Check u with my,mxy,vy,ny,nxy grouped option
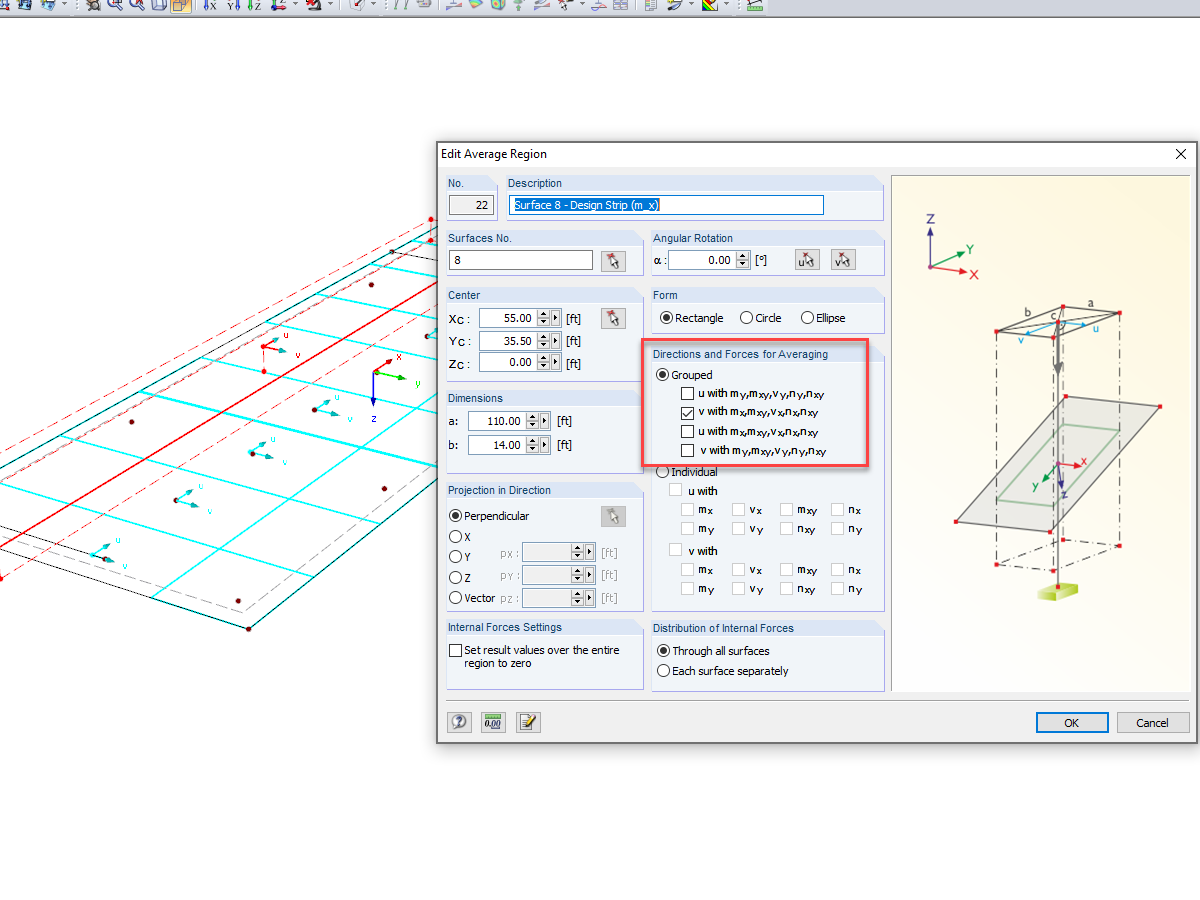 point(687,393)
